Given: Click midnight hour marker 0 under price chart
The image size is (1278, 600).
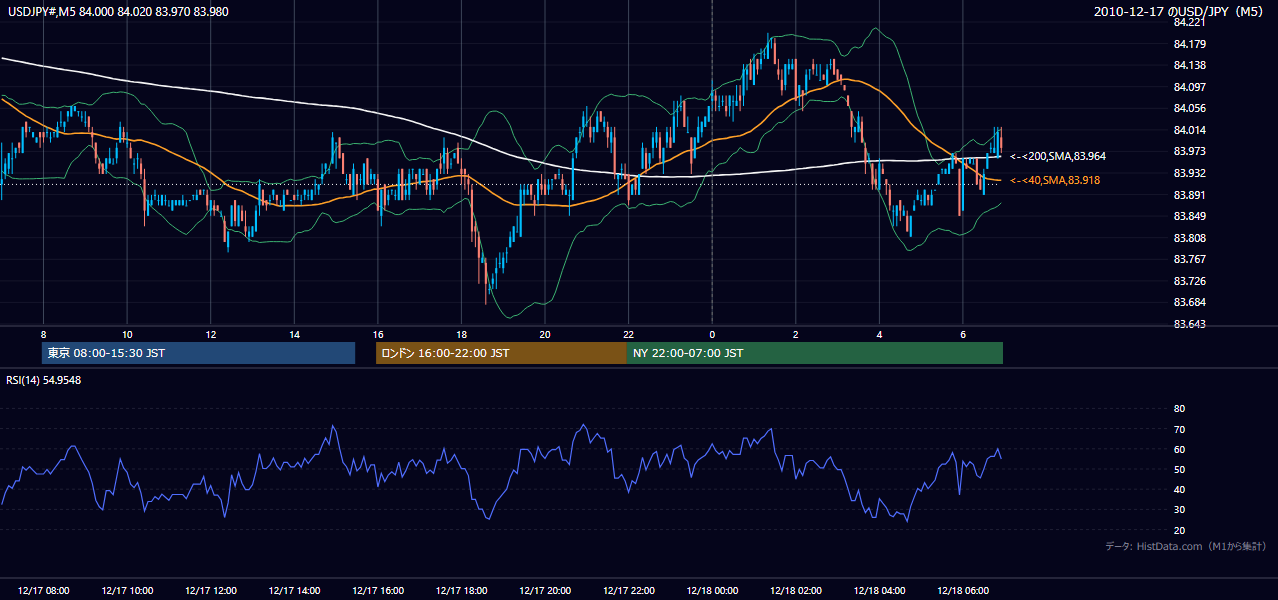Looking at the screenshot, I should pos(712,334).
